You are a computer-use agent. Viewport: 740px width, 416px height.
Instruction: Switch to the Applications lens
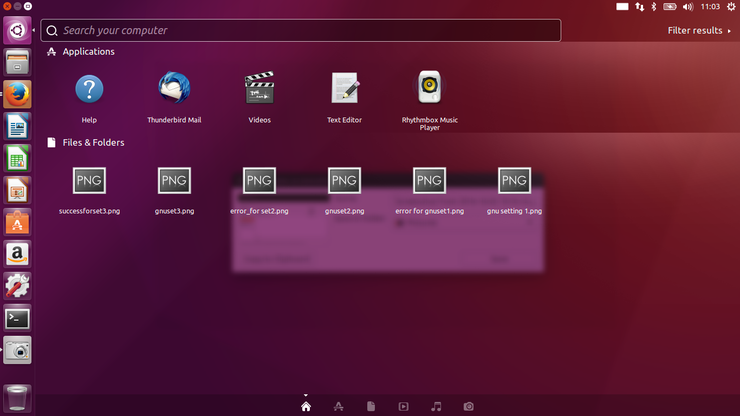(338, 406)
